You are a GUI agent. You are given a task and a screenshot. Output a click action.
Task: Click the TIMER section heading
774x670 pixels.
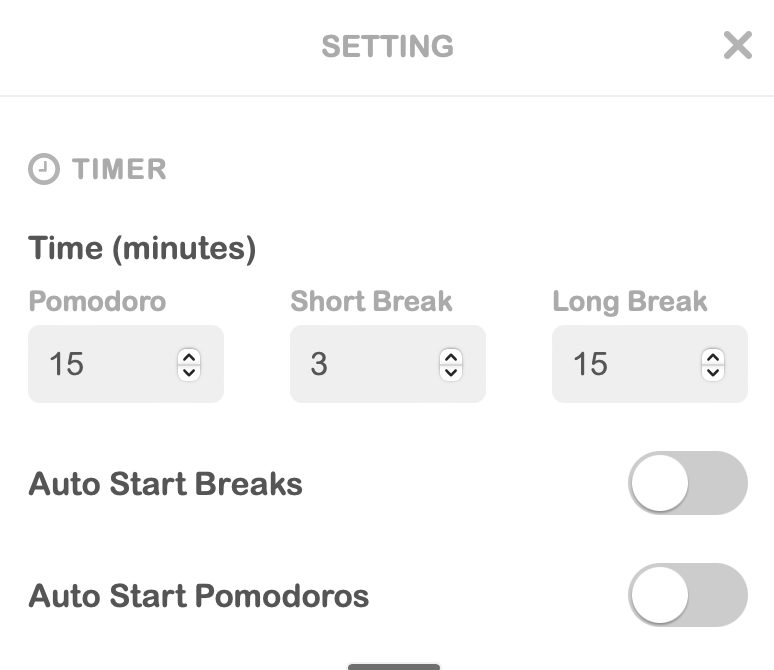pyautogui.click(x=119, y=169)
